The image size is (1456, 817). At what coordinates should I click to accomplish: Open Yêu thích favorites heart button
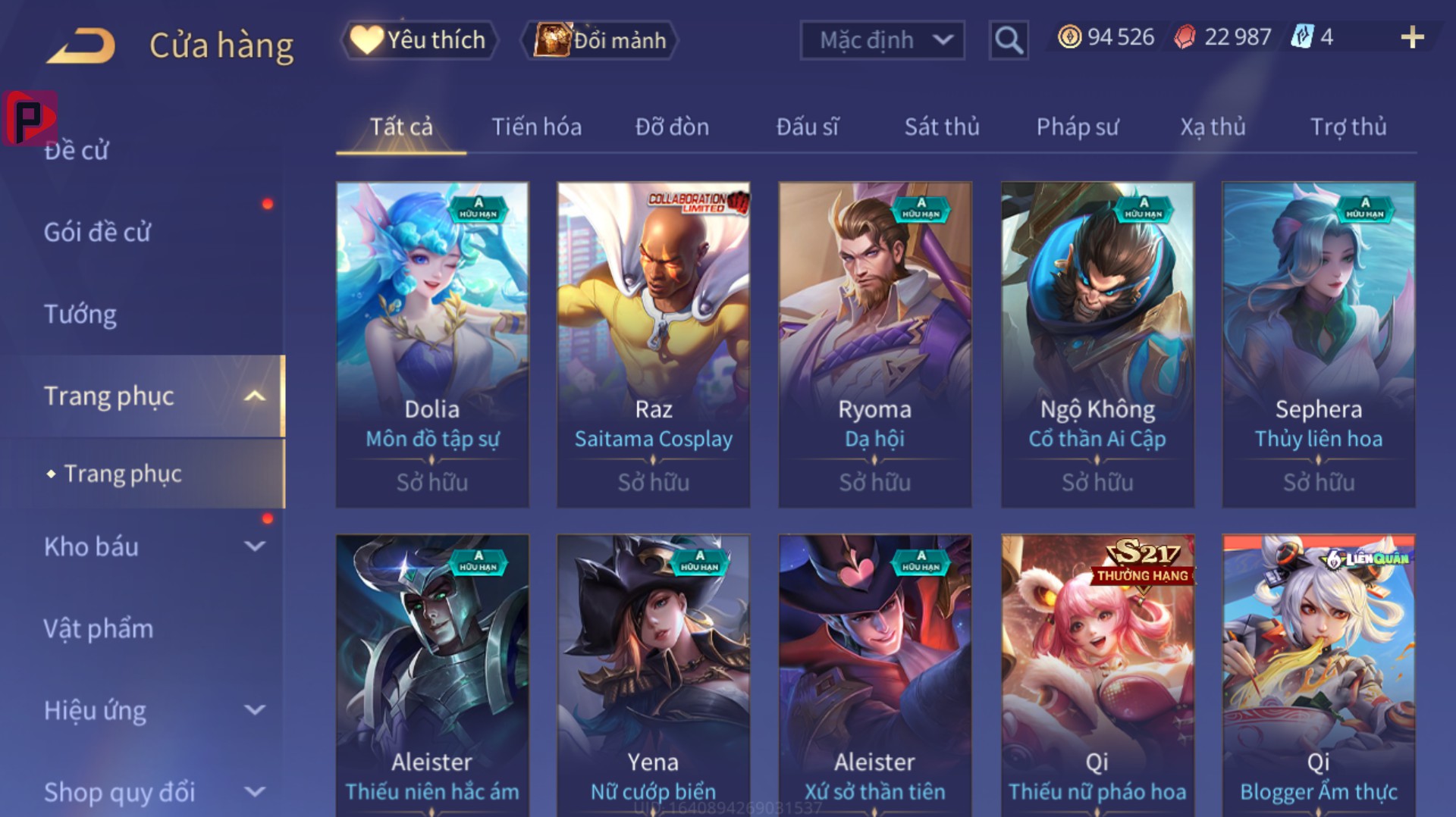coord(419,40)
